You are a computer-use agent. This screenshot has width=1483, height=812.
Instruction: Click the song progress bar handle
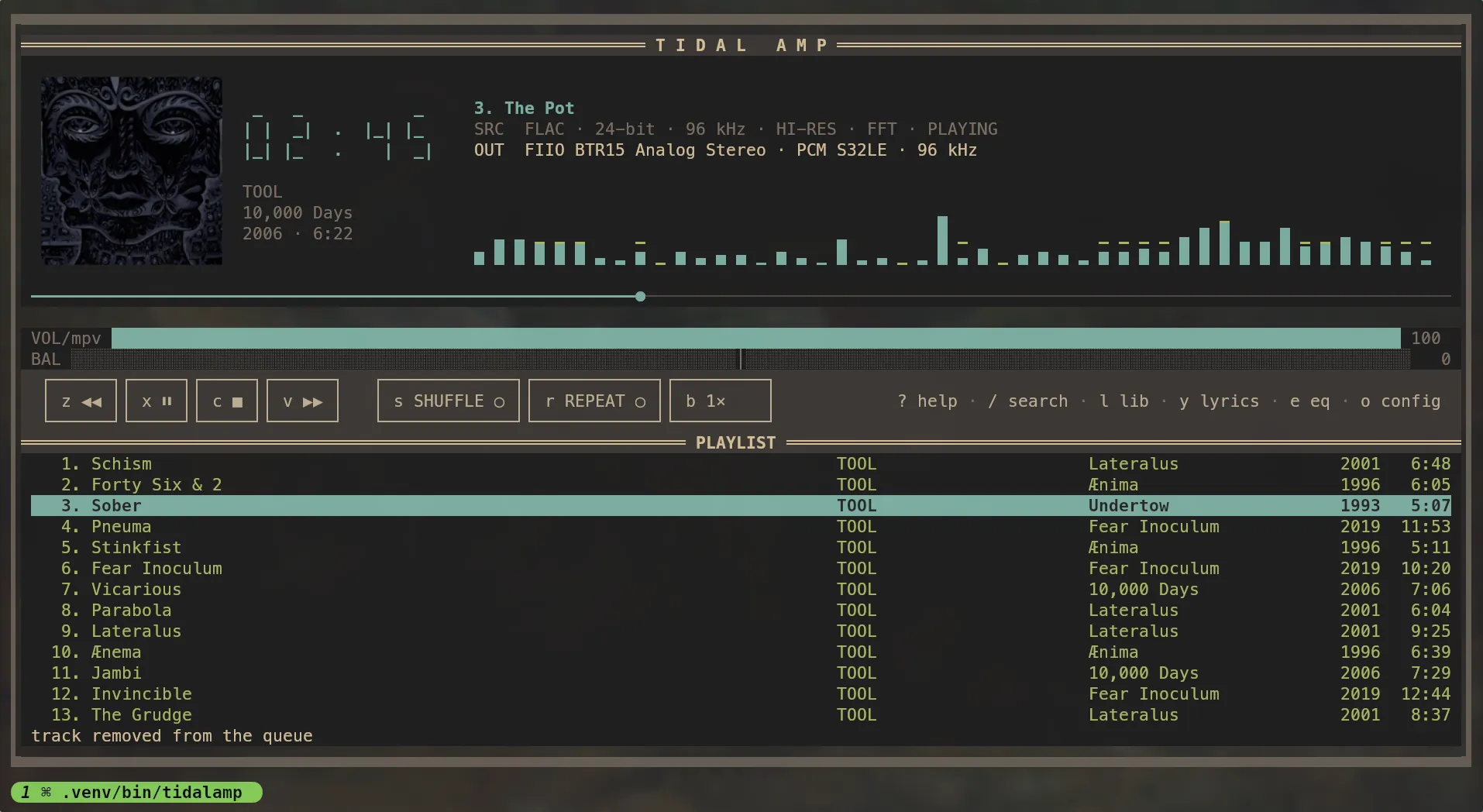(640, 297)
